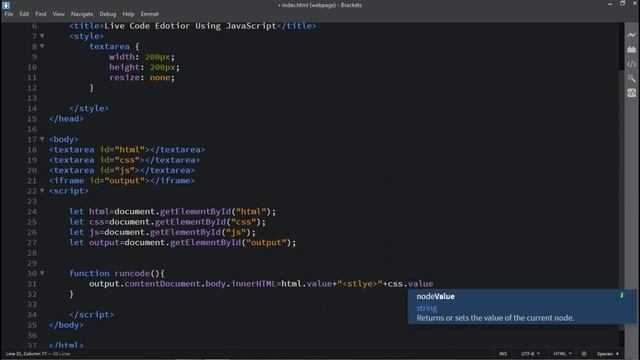Click the id="js" textarea tag line

pyautogui.click(x=122, y=170)
